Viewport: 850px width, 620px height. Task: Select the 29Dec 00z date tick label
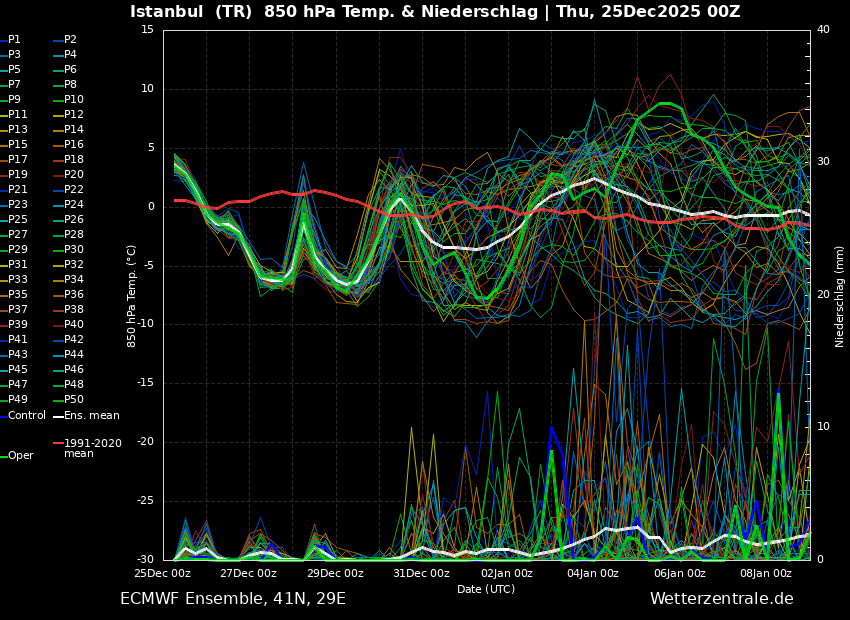(x=336, y=573)
